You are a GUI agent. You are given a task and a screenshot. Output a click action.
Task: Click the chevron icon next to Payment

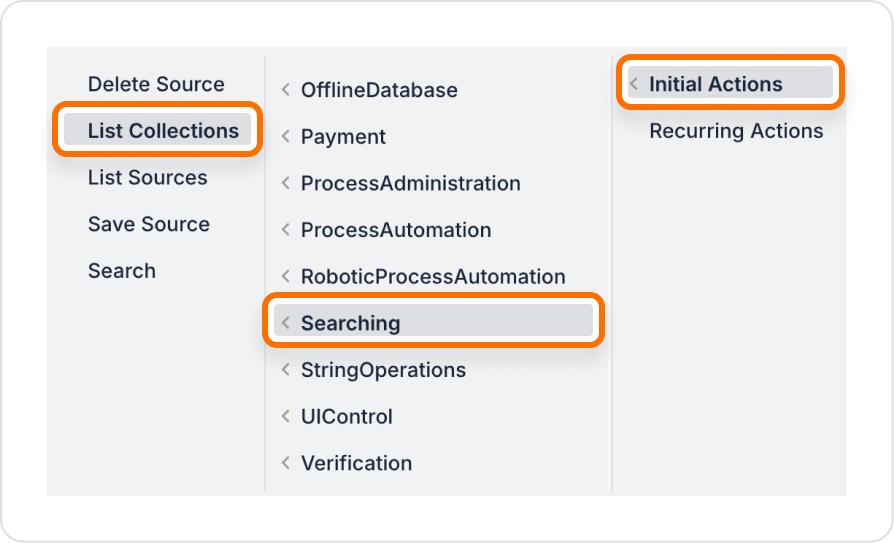point(286,136)
